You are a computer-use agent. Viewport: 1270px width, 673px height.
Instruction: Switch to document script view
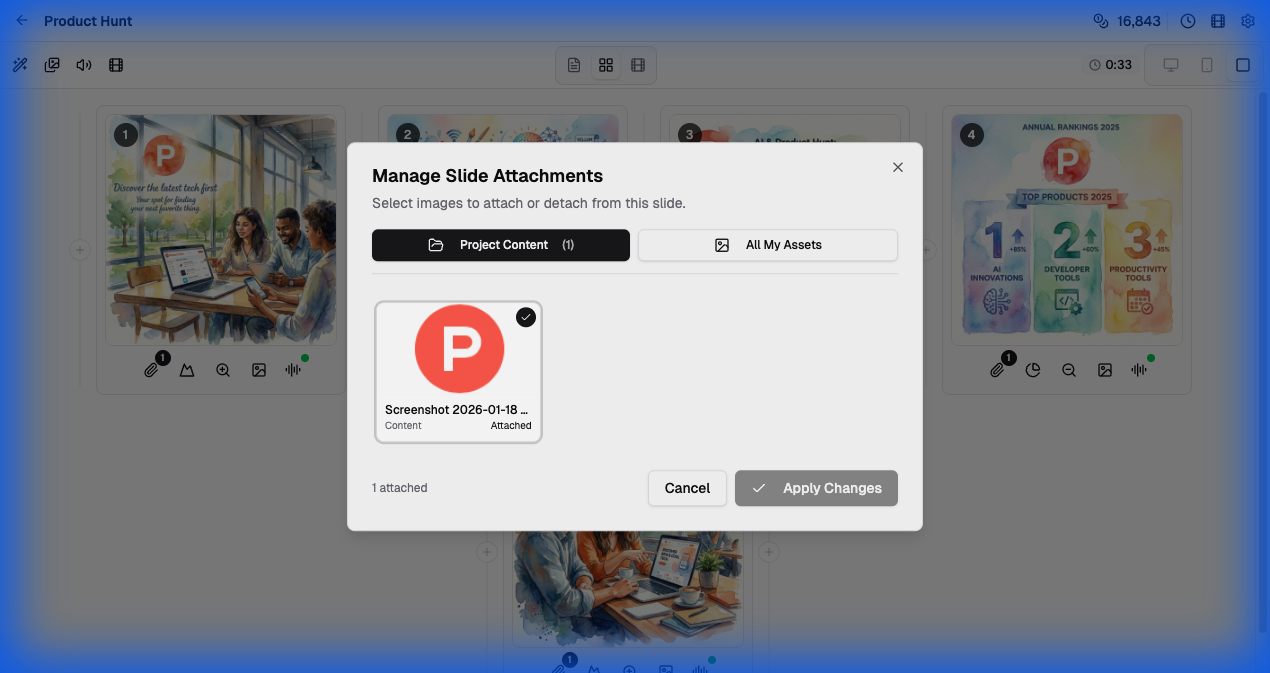574,65
